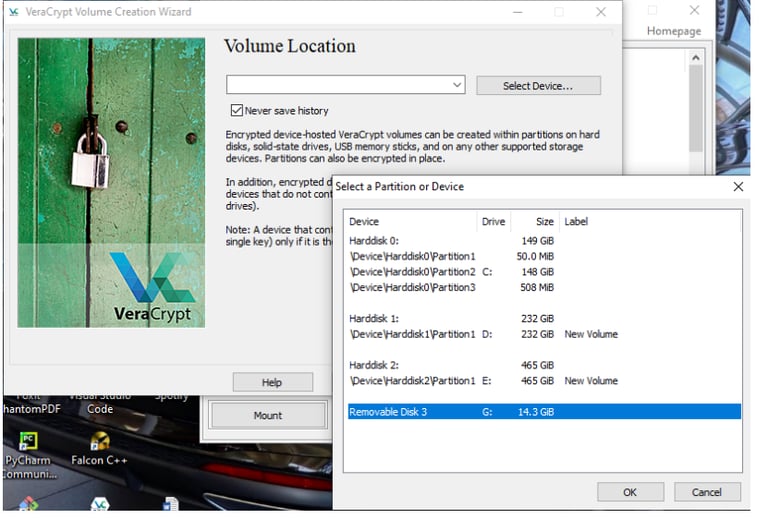Click the VeraCrypt logo icon in the title bar
The width and height of the screenshot is (768, 518).
pyautogui.click(x=14, y=12)
